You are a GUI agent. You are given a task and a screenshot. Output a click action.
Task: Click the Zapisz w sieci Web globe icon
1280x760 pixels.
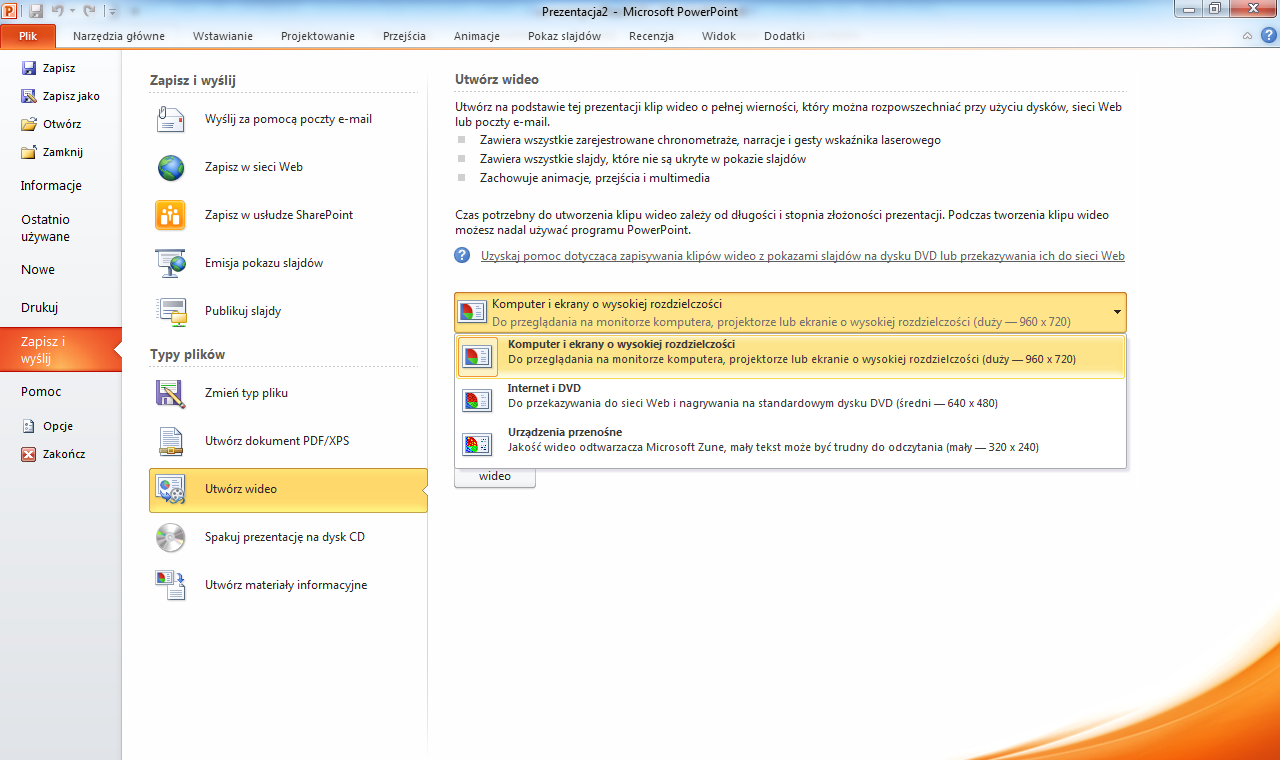pyautogui.click(x=171, y=167)
